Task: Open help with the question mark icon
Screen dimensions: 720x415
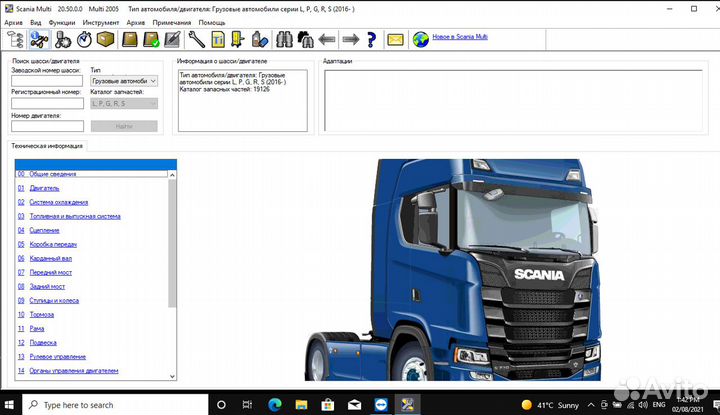Action: (x=371, y=40)
